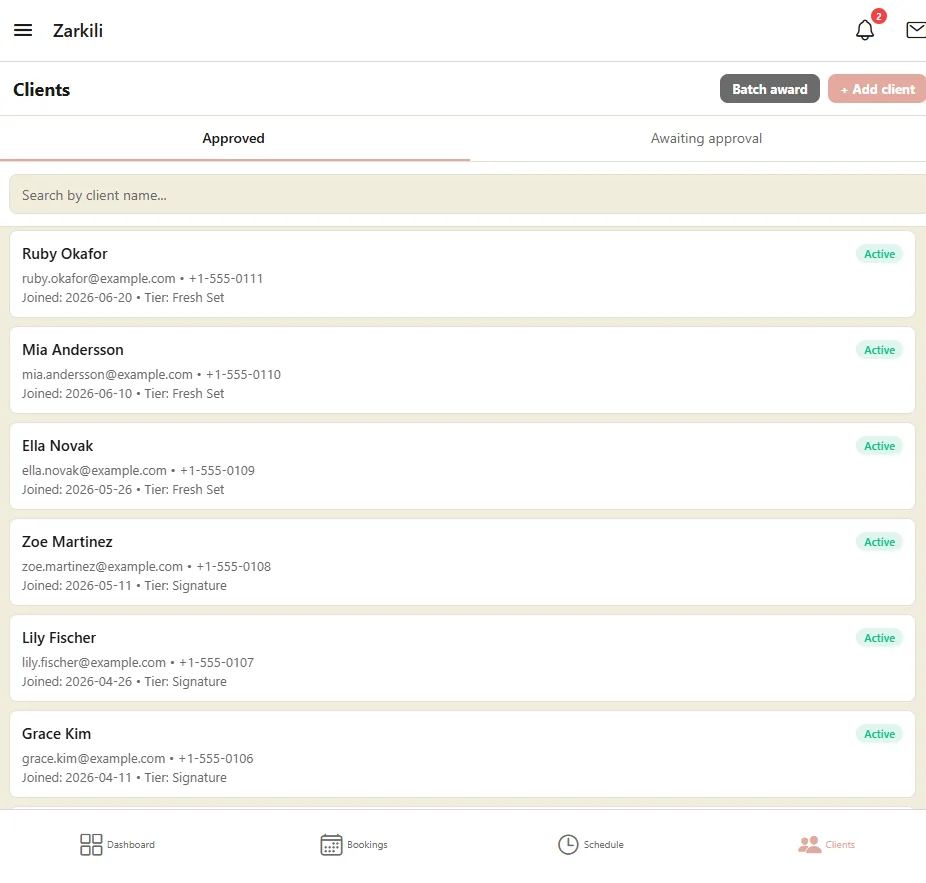The image size is (926, 883).
Task: Click ella.novak@example.com email text
Action: 94,470
